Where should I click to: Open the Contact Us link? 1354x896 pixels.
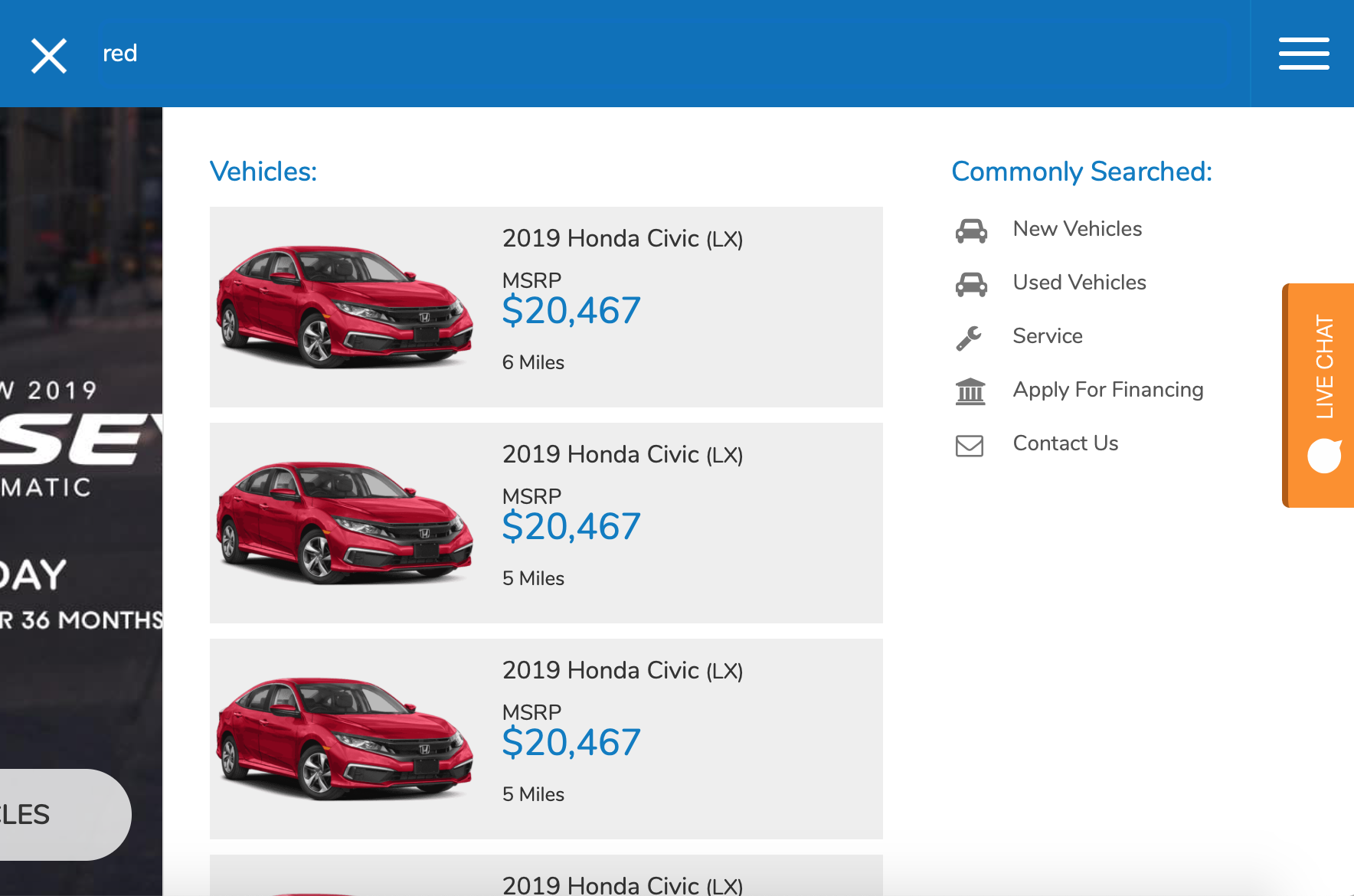tap(1065, 443)
